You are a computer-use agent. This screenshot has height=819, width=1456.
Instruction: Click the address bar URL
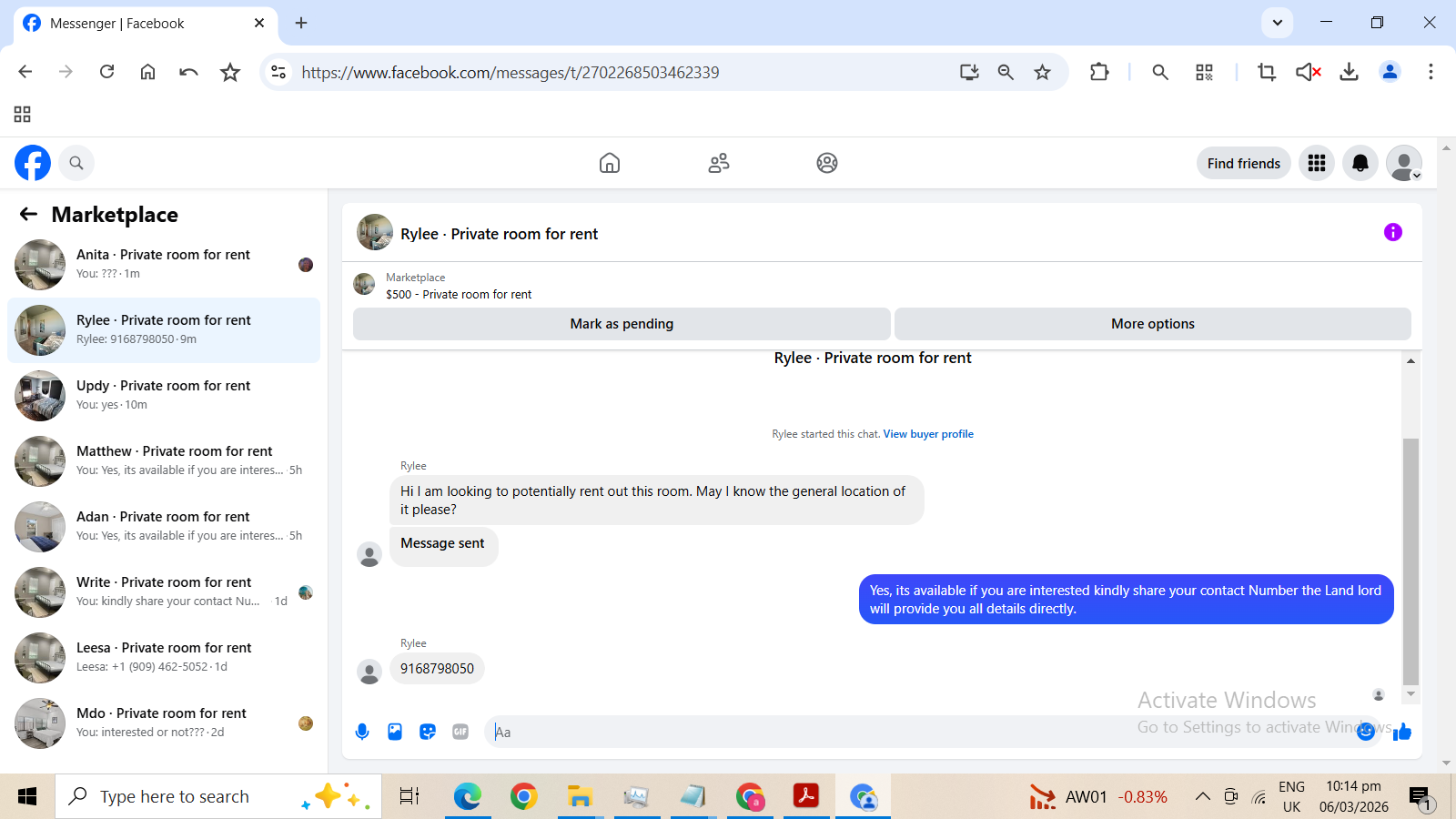510,73
